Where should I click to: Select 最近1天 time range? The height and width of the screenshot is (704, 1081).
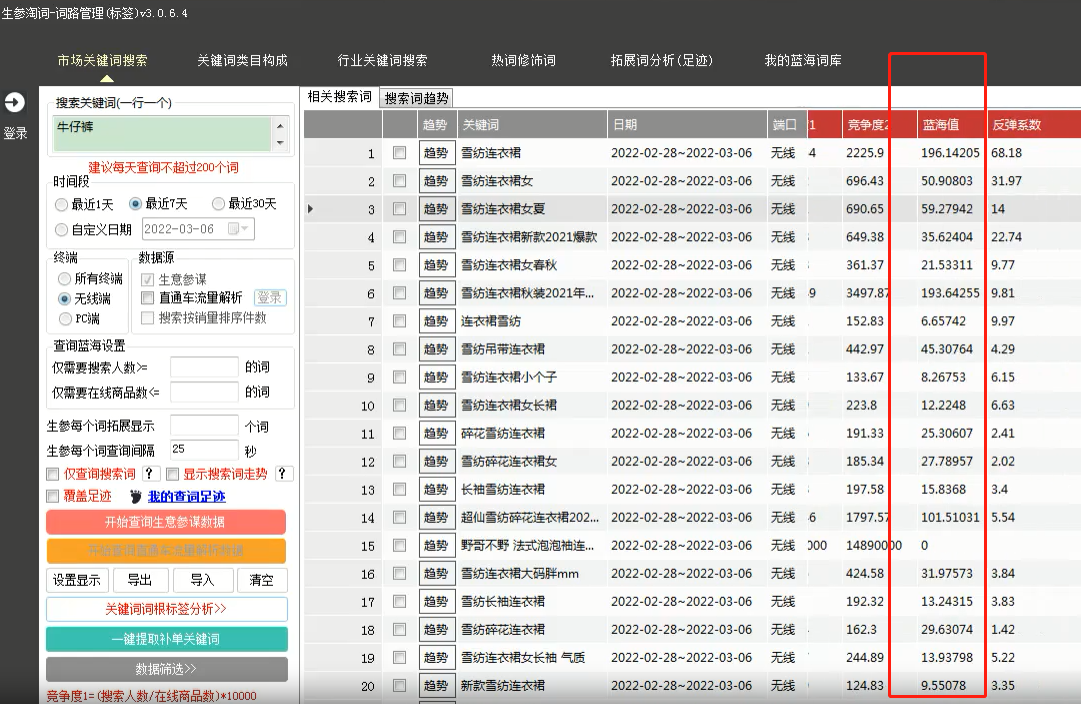coord(61,205)
